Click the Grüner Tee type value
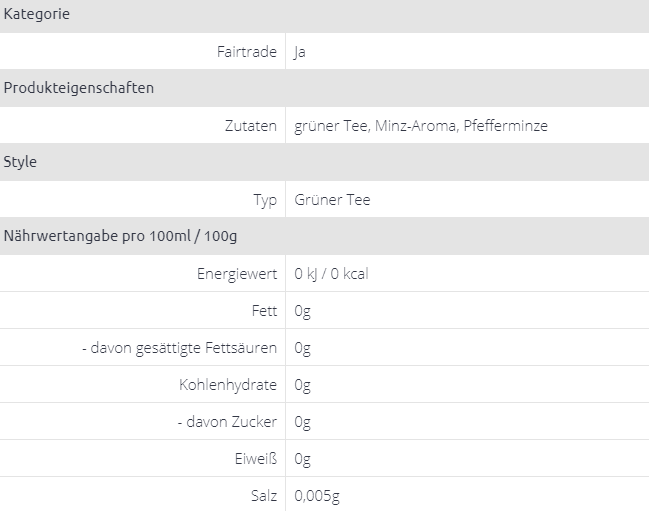The width and height of the screenshot is (649, 511). pos(332,200)
